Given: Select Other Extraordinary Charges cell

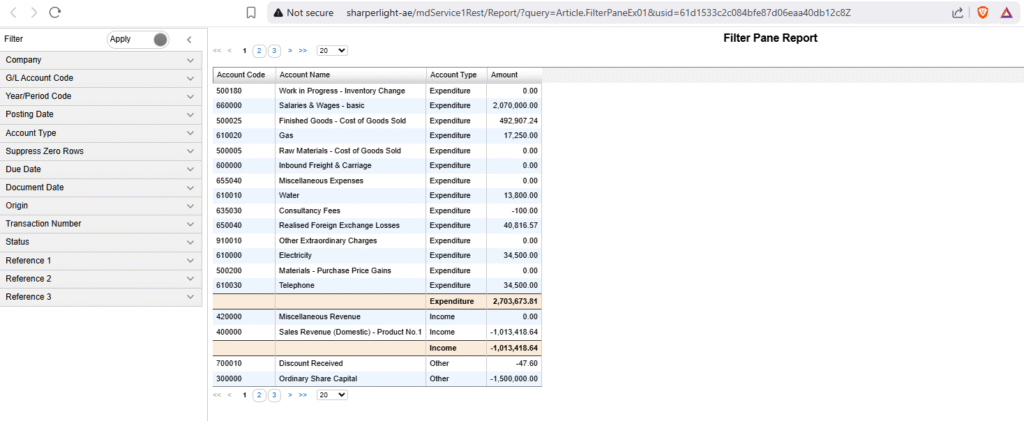Looking at the screenshot, I should point(351,241).
